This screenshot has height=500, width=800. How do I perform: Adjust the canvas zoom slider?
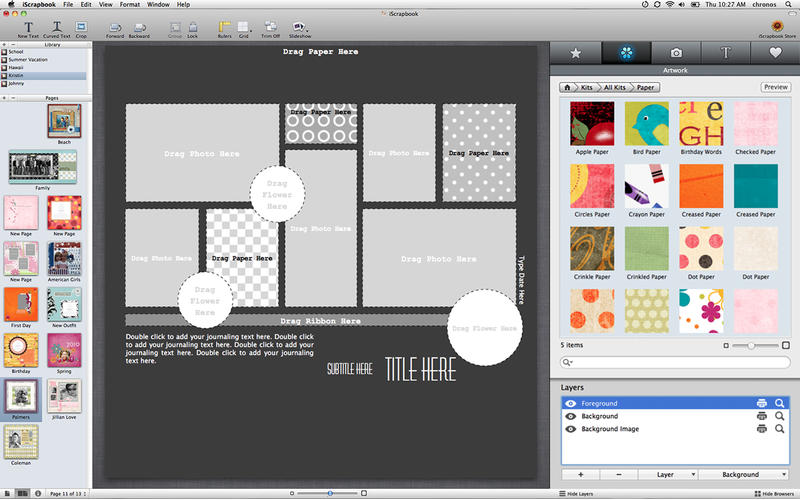click(328, 494)
